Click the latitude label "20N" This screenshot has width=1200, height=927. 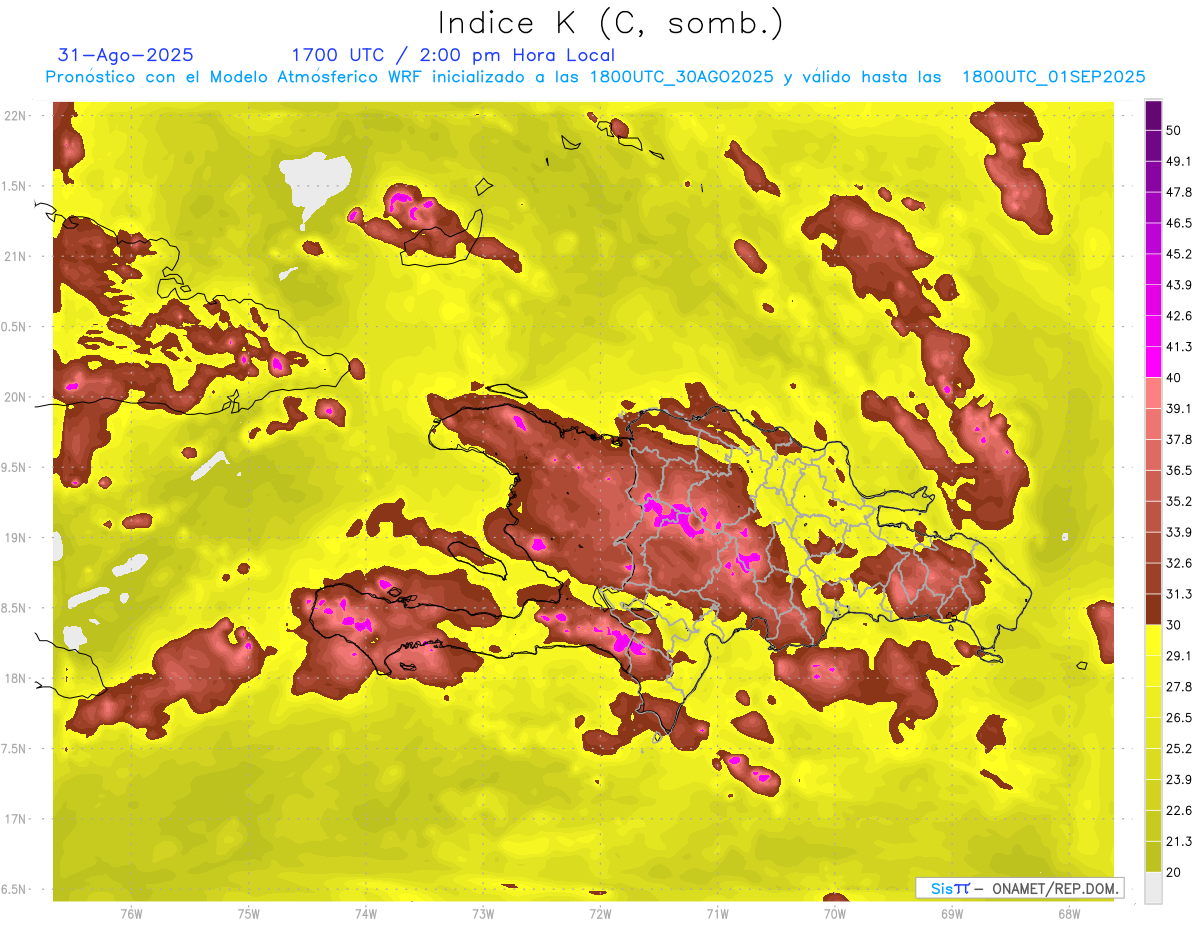(15, 397)
